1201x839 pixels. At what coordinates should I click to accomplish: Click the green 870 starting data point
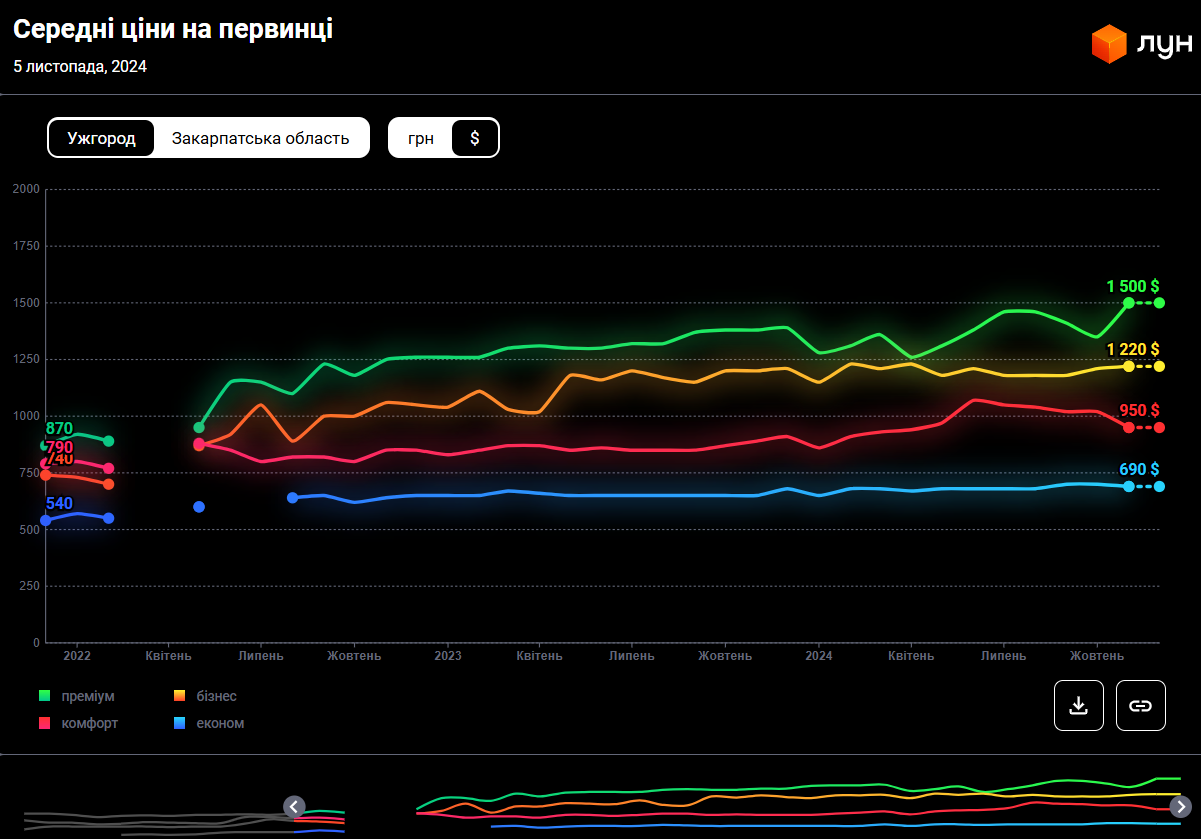point(45,445)
